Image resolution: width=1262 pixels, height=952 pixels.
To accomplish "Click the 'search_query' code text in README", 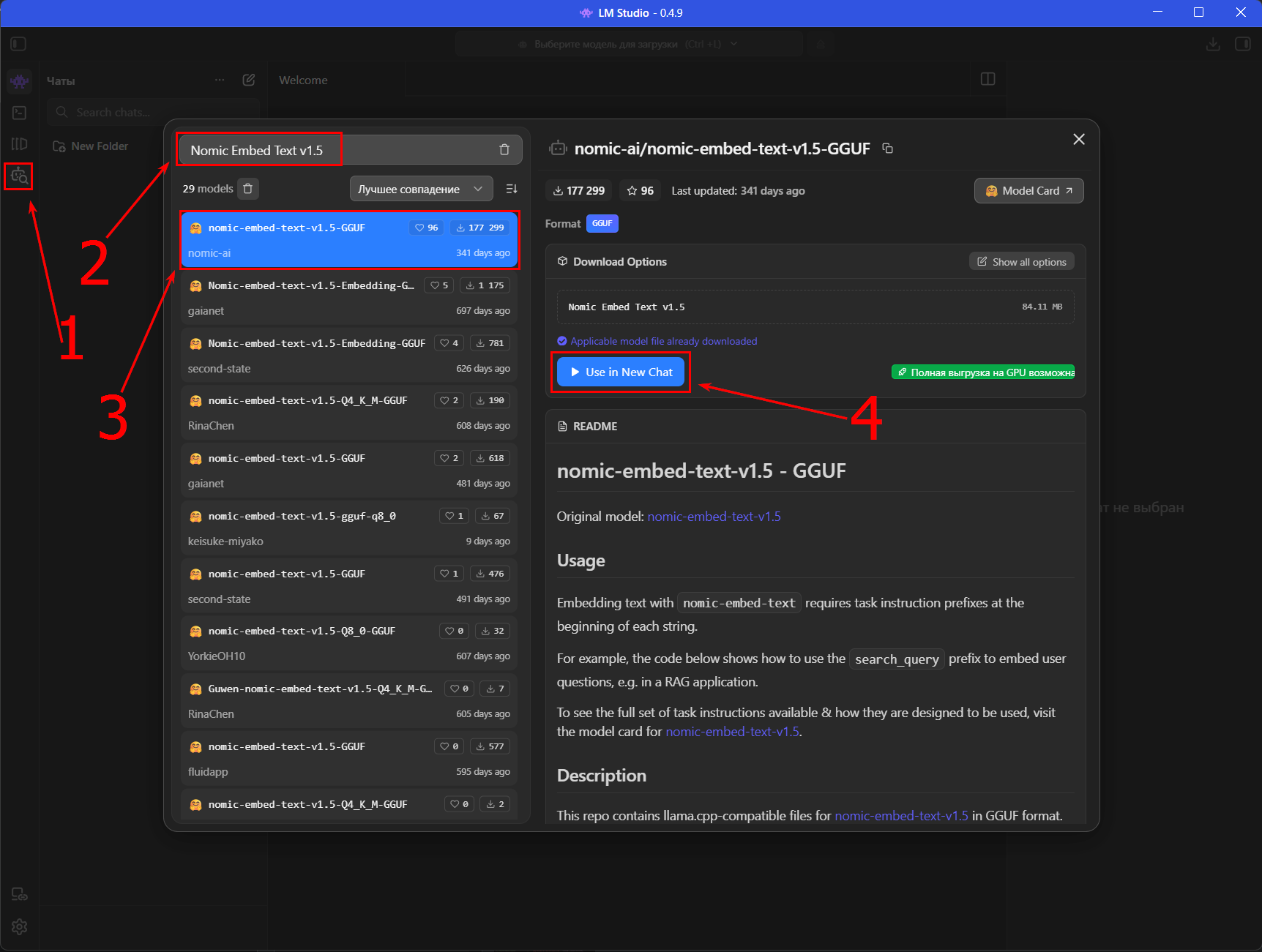I will tap(897, 659).
